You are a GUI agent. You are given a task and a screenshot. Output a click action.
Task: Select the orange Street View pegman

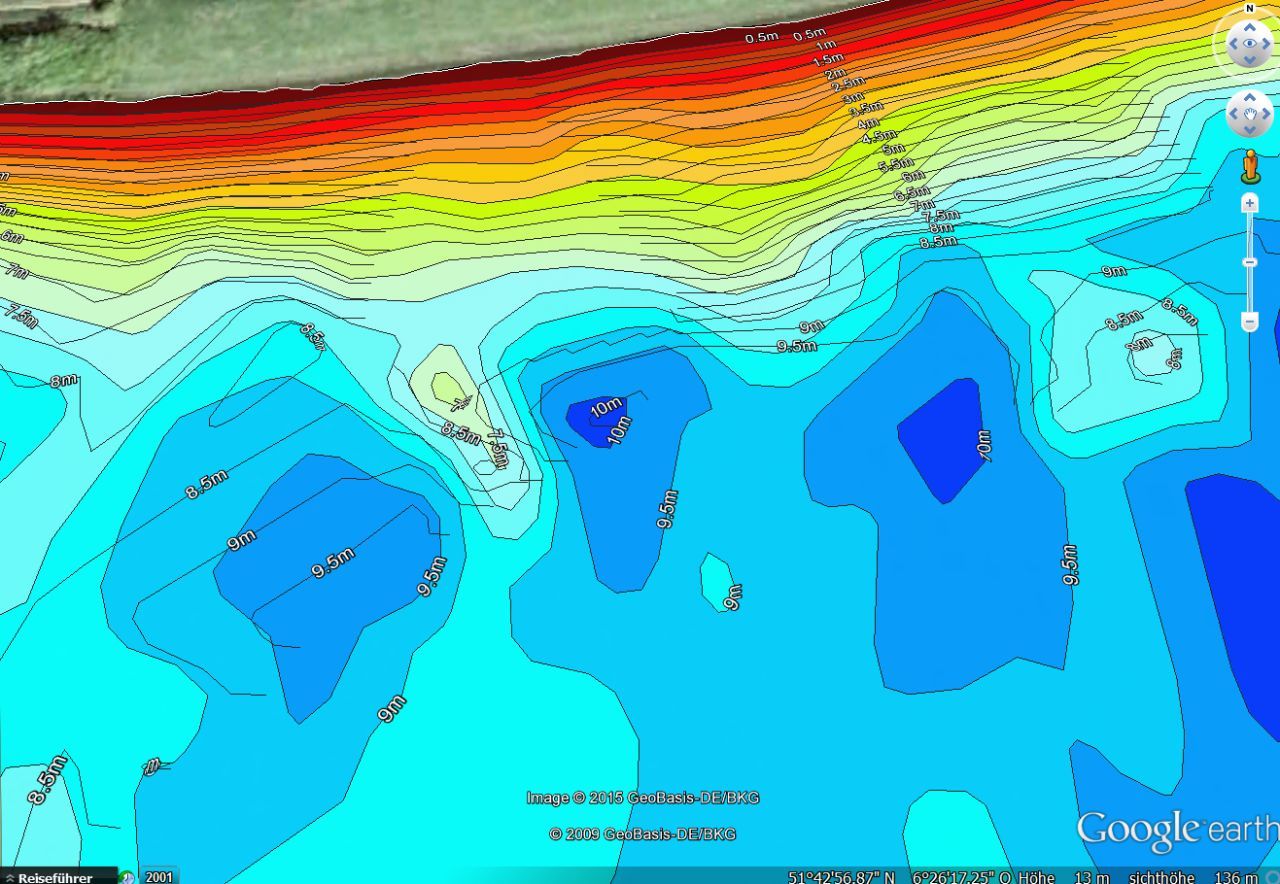pos(1250,166)
